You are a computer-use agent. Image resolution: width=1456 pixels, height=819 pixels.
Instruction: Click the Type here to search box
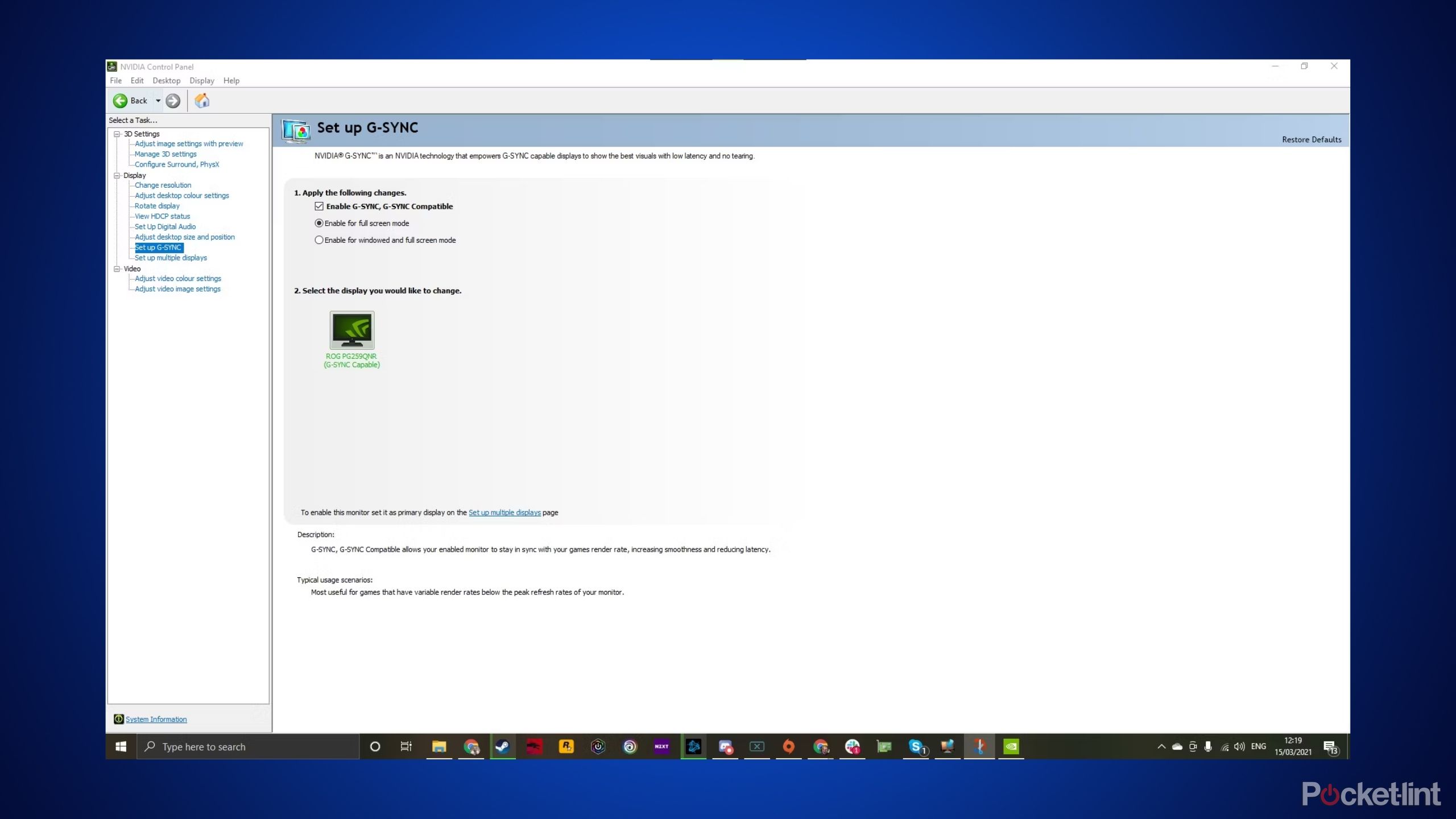pyautogui.click(x=248, y=747)
